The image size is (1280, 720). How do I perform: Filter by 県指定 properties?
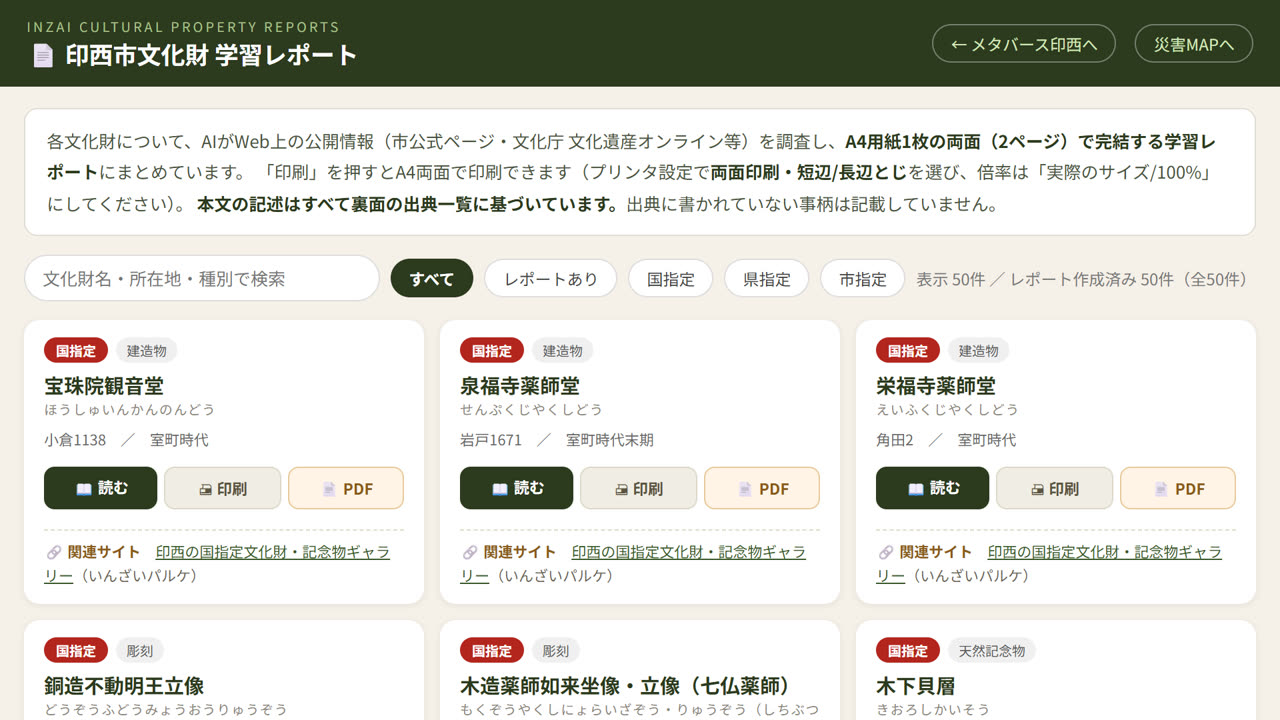(766, 279)
